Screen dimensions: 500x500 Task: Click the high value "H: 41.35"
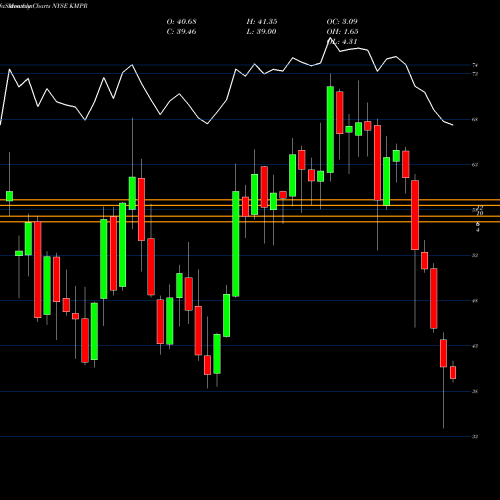click(262, 22)
